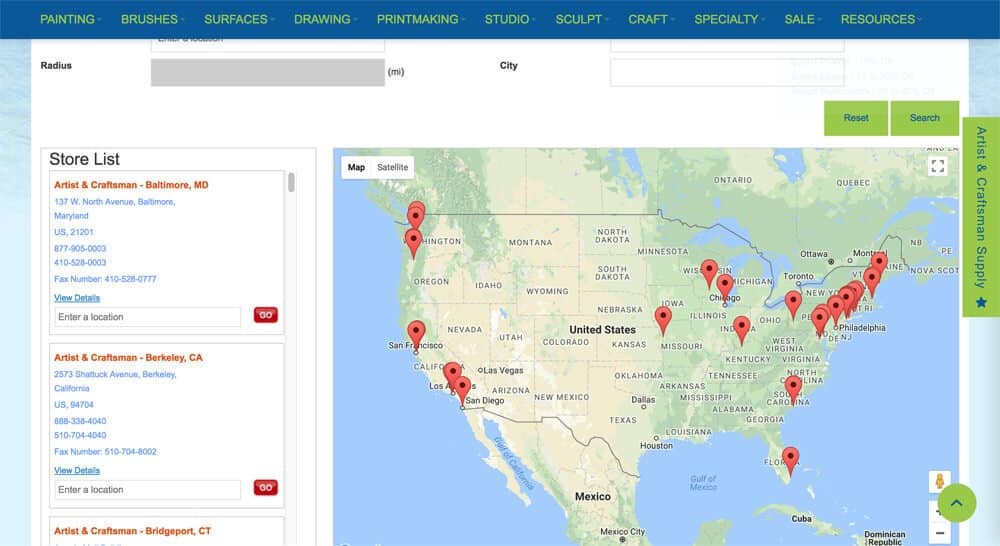The height and width of the screenshot is (546, 1000).
Task: Click GO button in Berkeley store card
Action: [x=266, y=488]
